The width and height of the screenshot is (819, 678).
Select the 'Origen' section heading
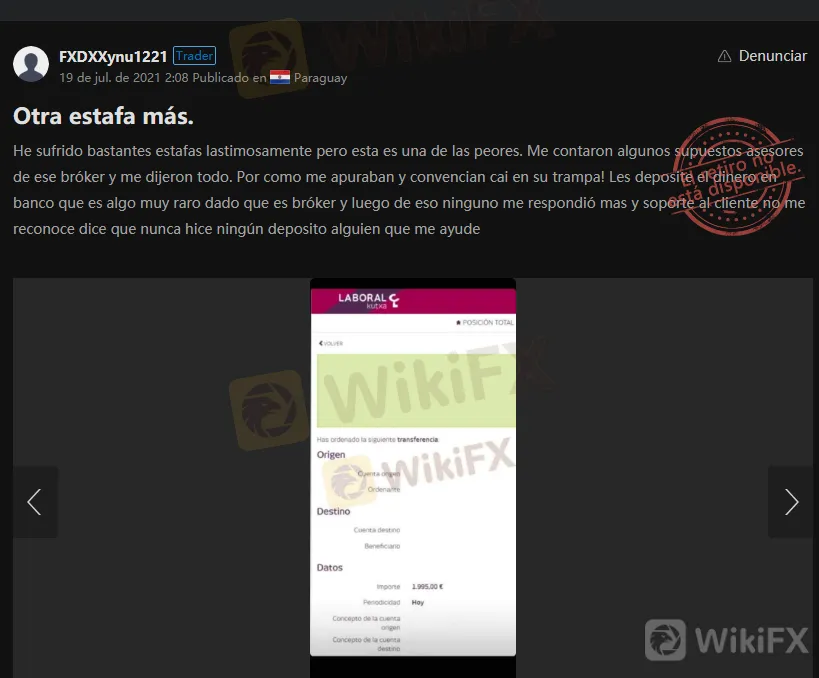pyautogui.click(x=331, y=454)
